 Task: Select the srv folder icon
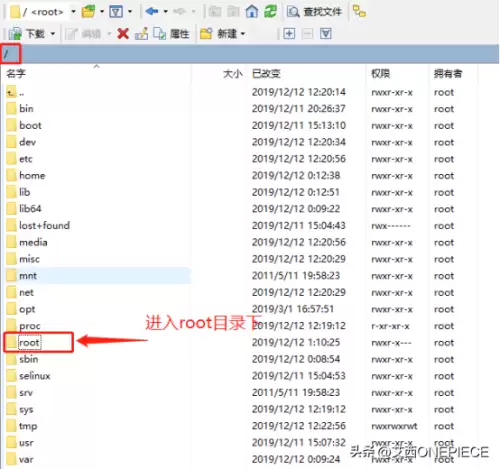coord(11,393)
